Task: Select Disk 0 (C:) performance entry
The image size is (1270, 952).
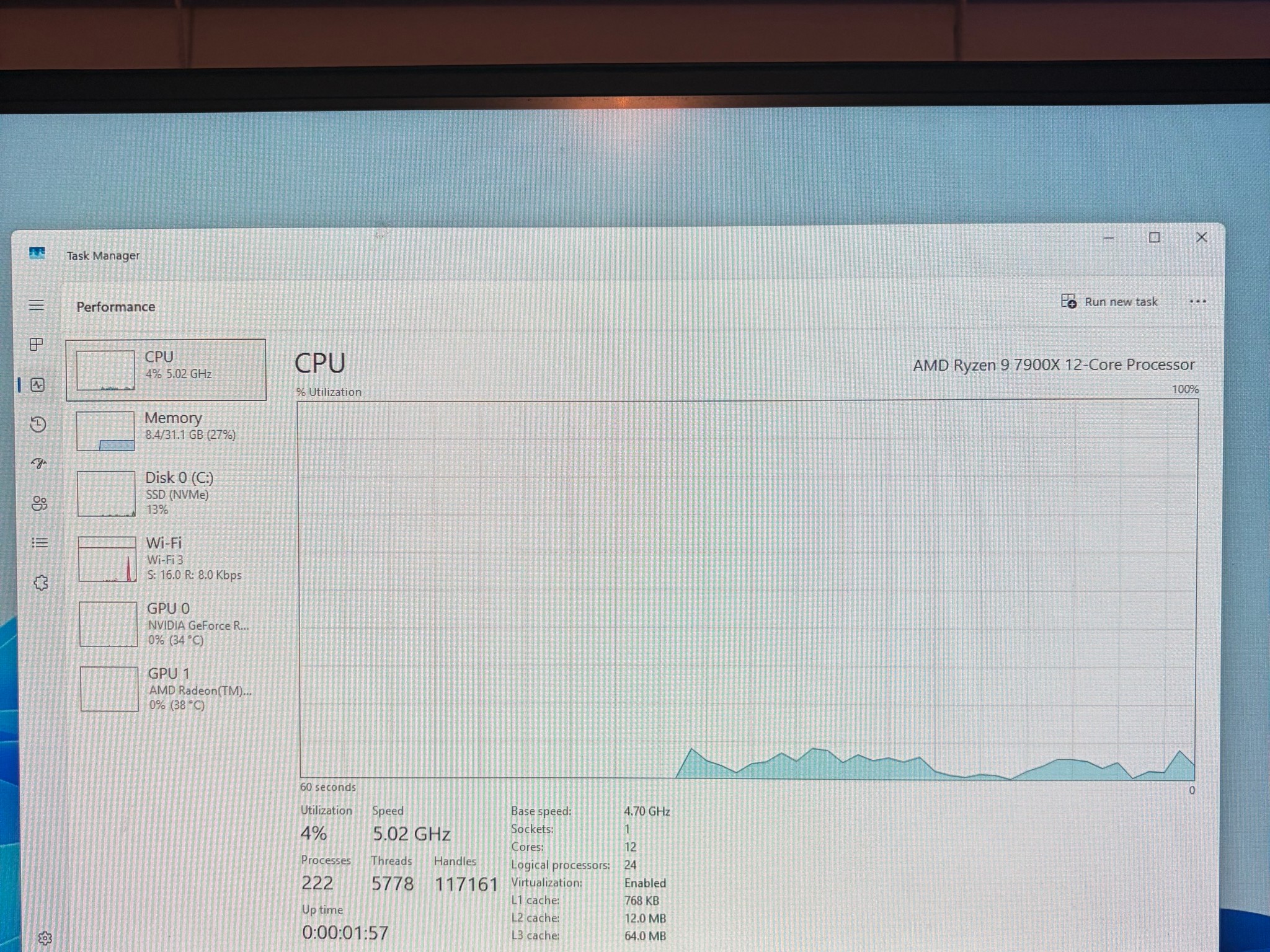Action: click(167, 494)
